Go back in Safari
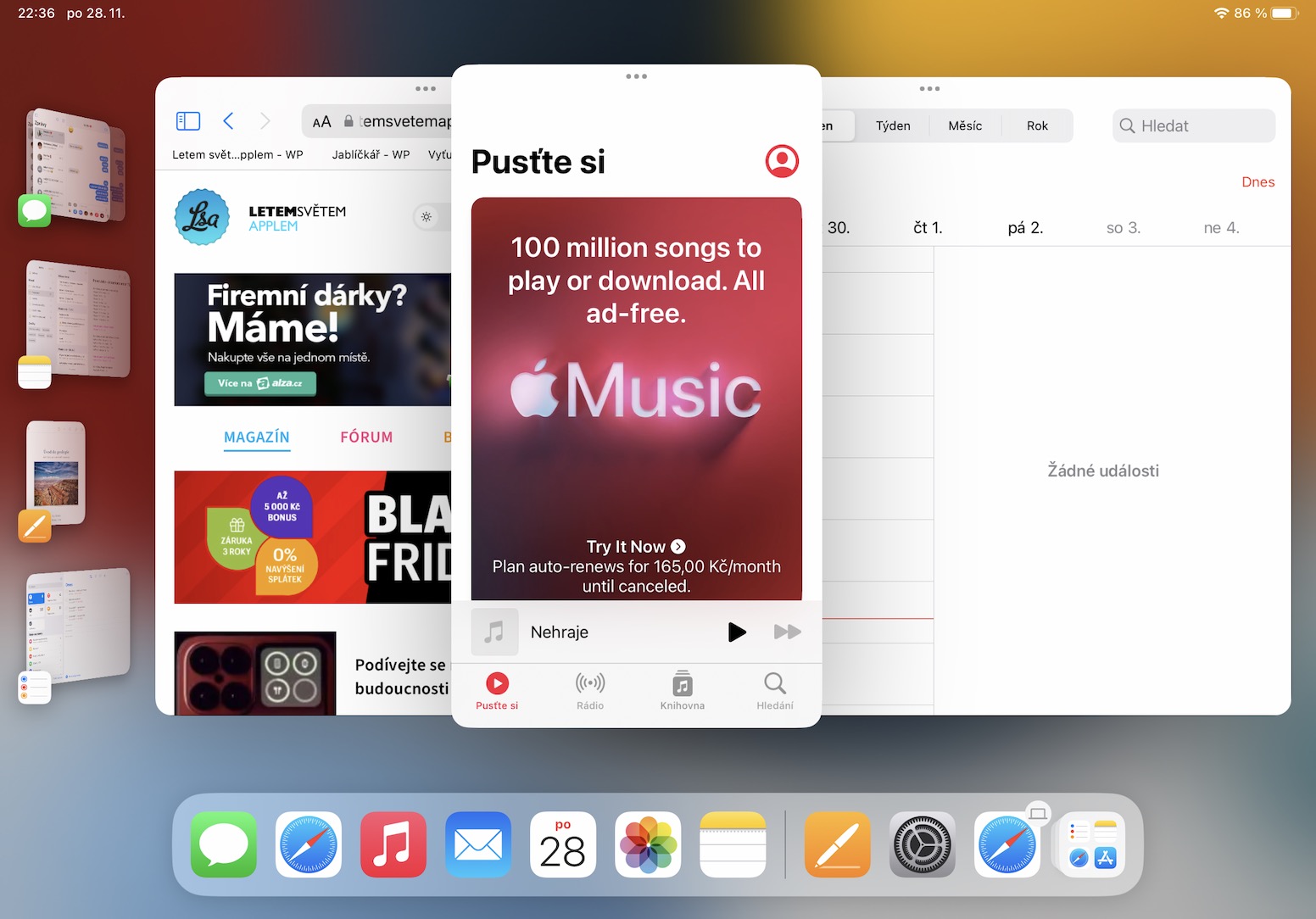 pyautogui.click(x=228, y=121)
